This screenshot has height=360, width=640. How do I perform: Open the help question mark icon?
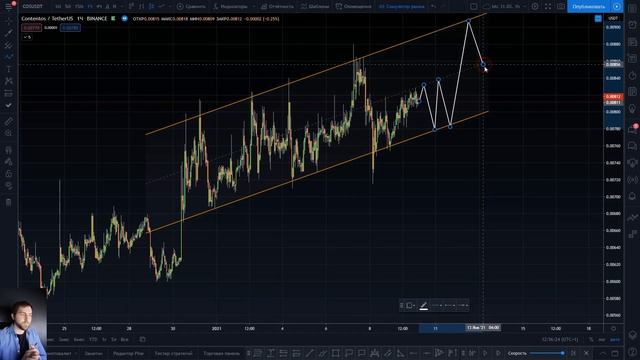[632, 352]
